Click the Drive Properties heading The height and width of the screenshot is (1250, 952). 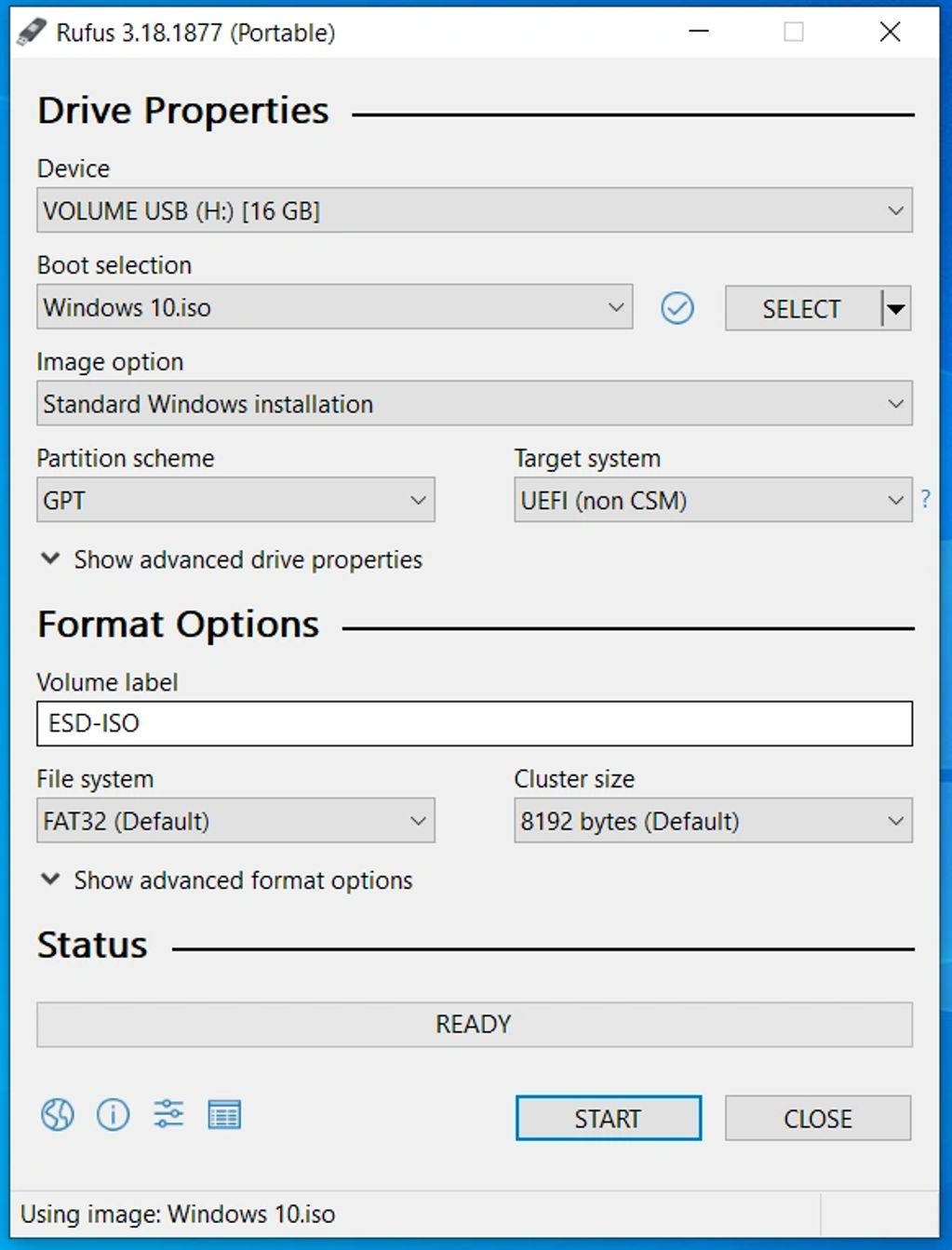pos(183,111)
